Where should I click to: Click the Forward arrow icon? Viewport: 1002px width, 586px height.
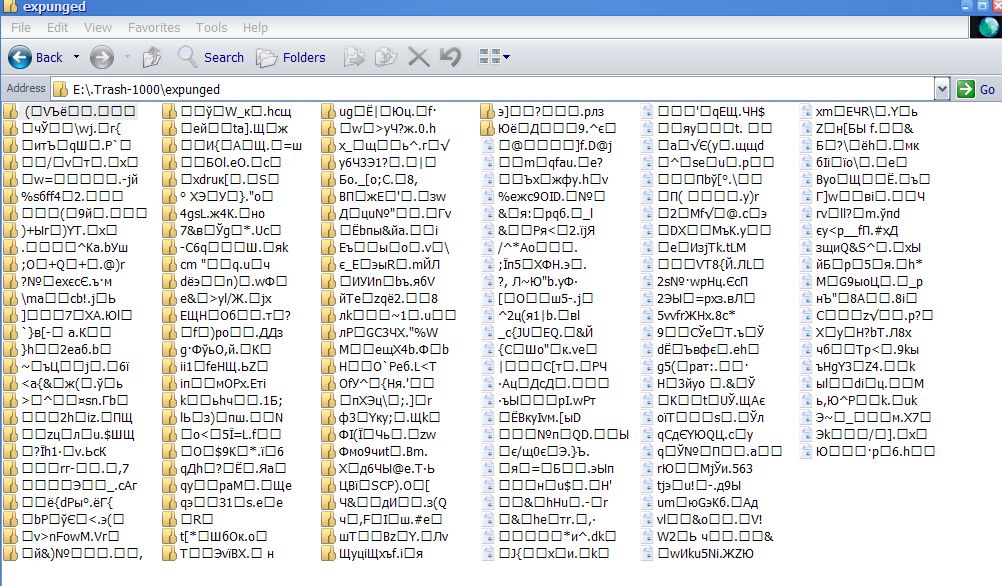102,58
